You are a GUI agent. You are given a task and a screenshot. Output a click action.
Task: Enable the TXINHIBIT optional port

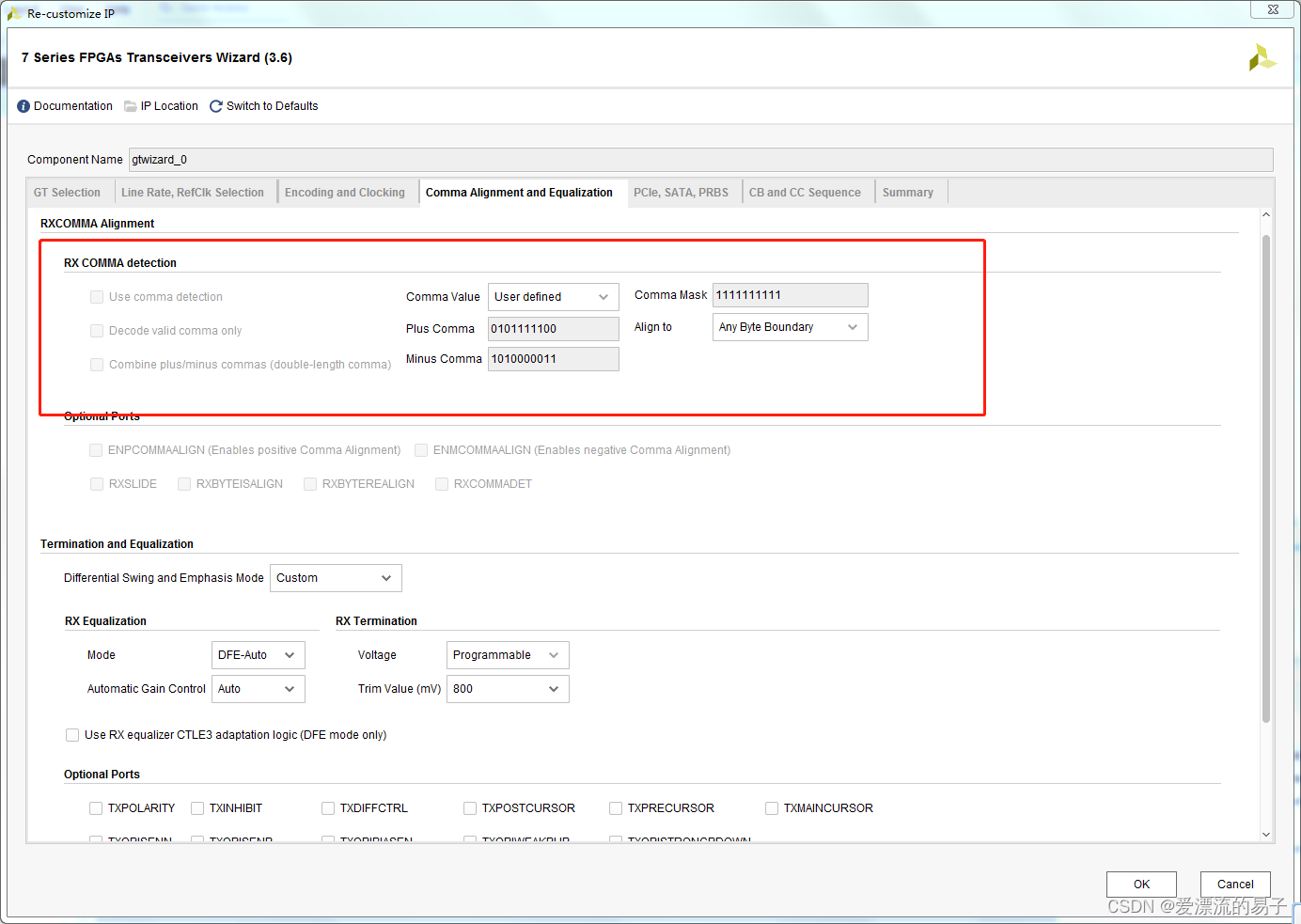197,808
